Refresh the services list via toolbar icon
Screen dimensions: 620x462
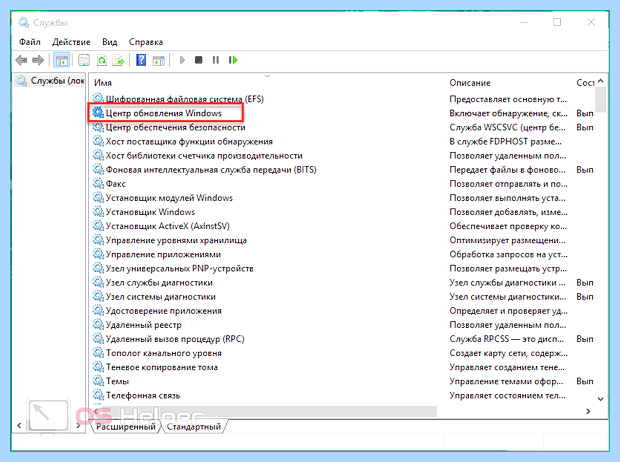102,61
